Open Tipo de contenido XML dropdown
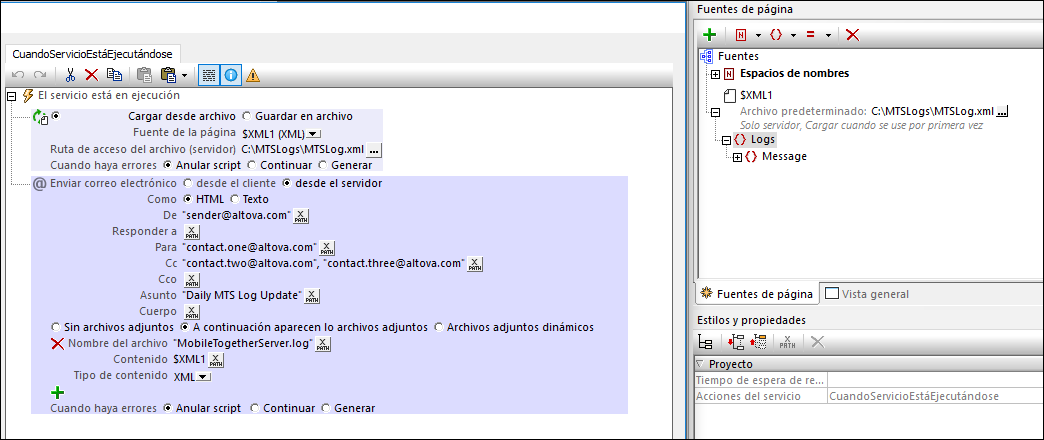 [204, 376]
